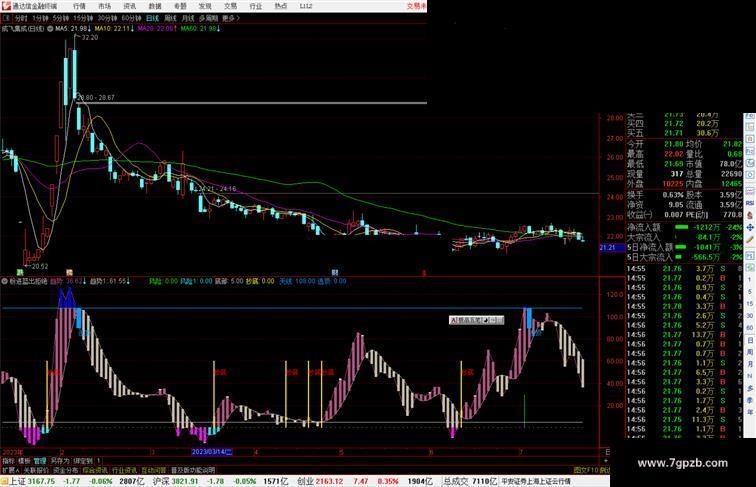Expand the 扩展 panel toggle
The image size is (756, 487).
coord(10,470)
